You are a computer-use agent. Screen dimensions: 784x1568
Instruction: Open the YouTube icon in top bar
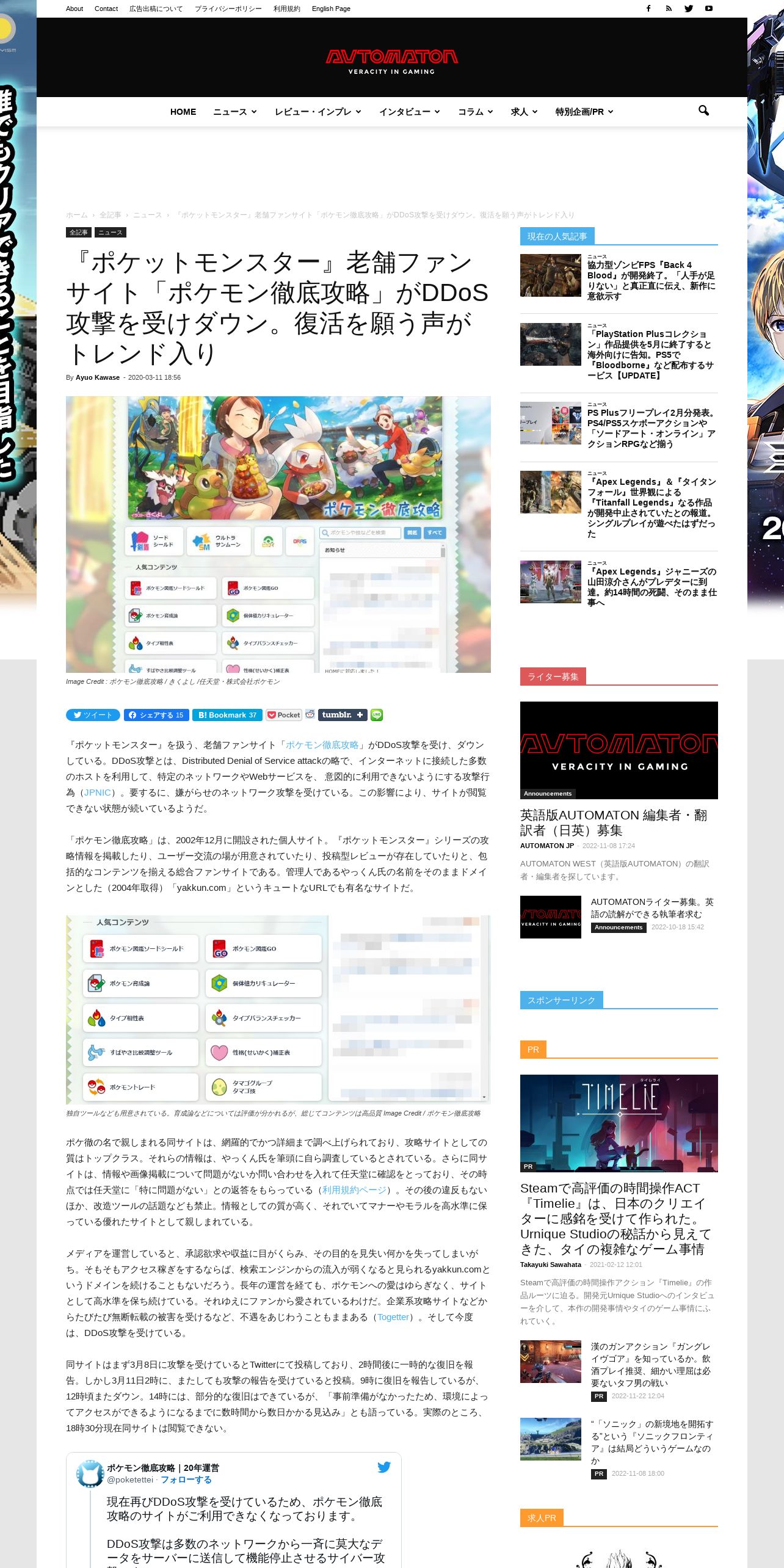tap(709, 9)
